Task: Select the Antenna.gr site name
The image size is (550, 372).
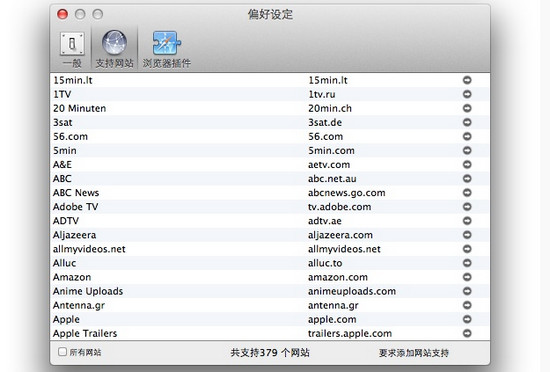Action: click(x=79, y=305)
